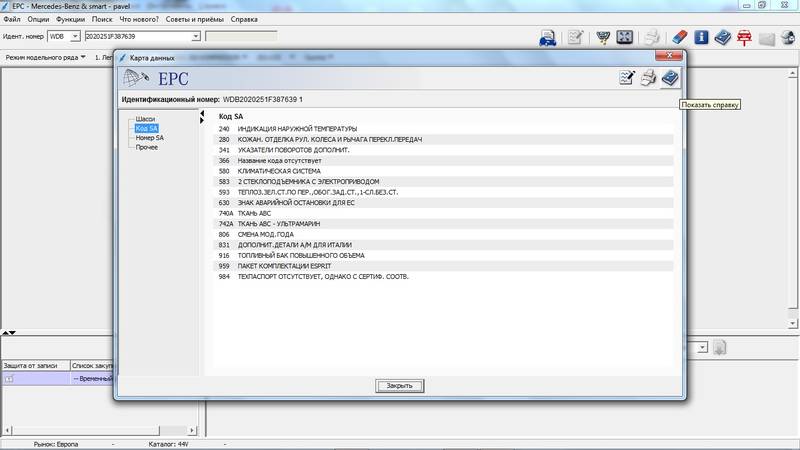Click the greyed folder icon in main toolbar
800x450 pixels.
point(766,38)
